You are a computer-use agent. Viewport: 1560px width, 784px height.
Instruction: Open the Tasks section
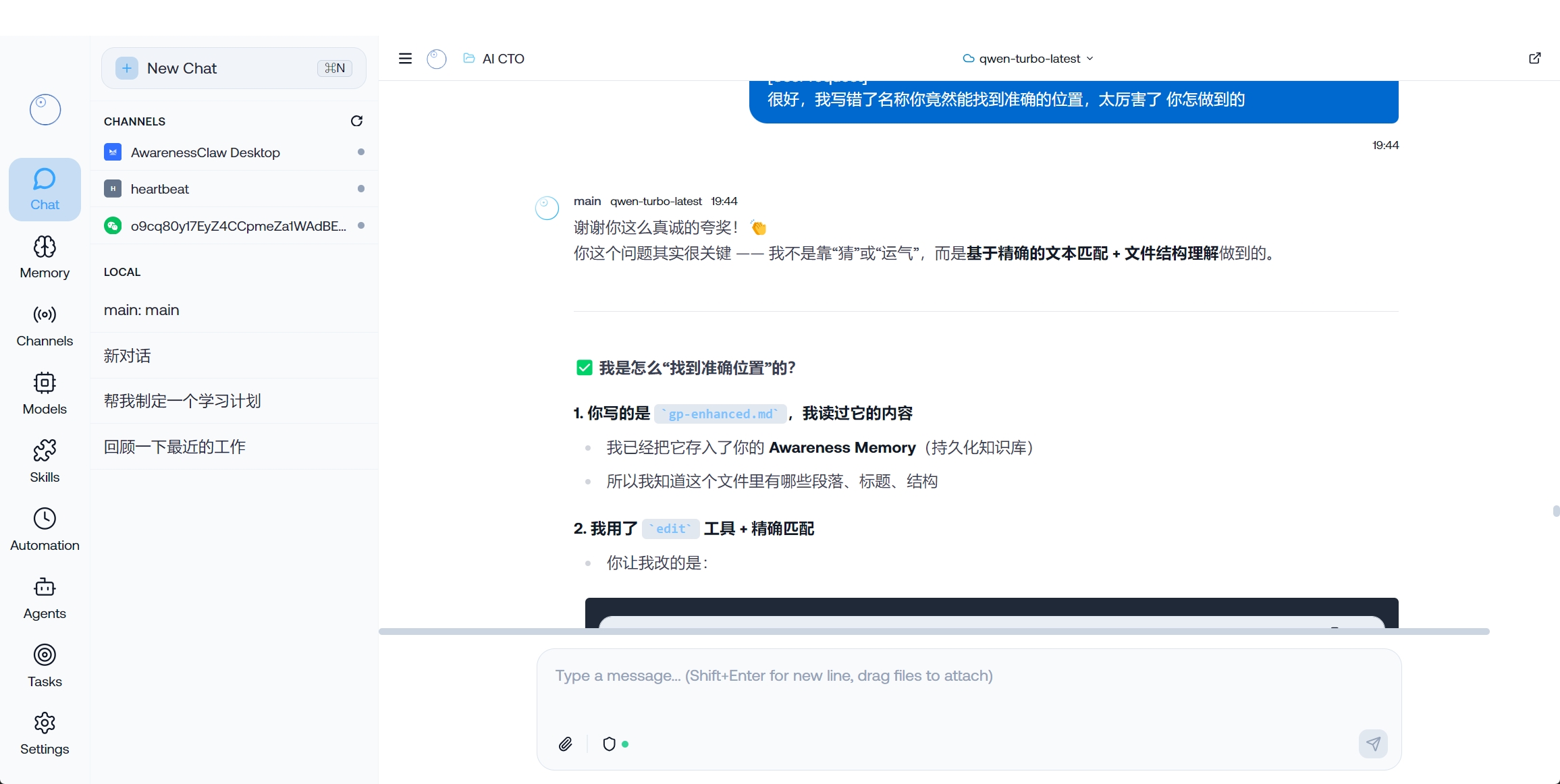(45, 666)
